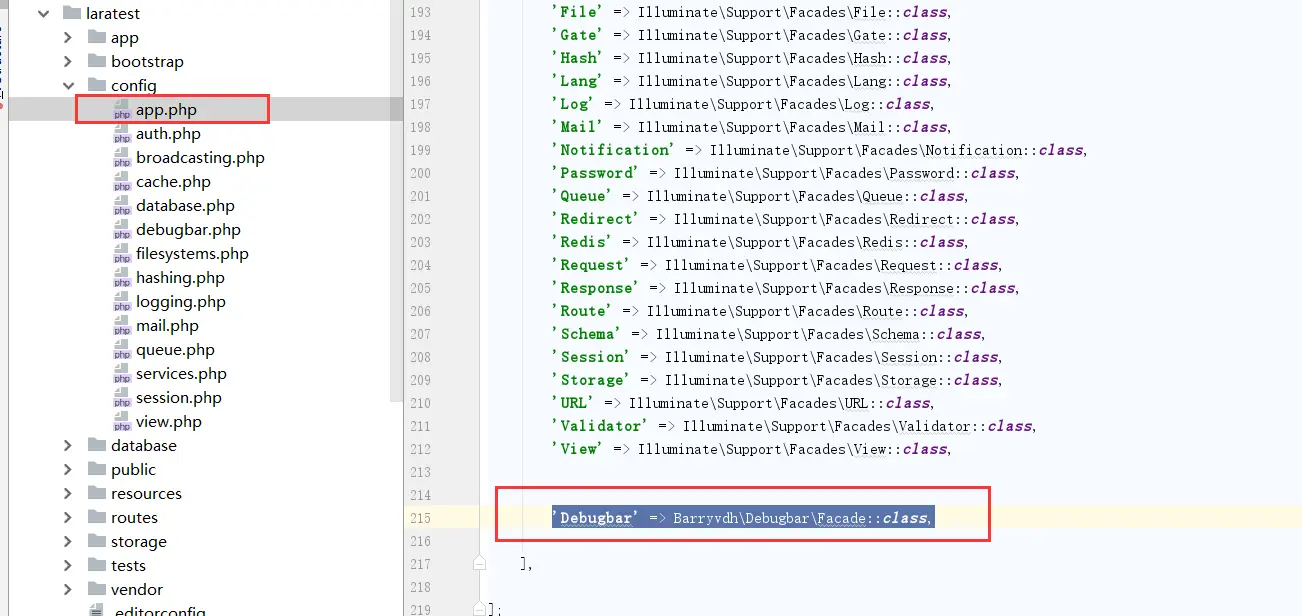Image resolution: width=1302 pixels, height=616 pixels.
Task: Click the logging.php file icon
Action: coord(122,302)
